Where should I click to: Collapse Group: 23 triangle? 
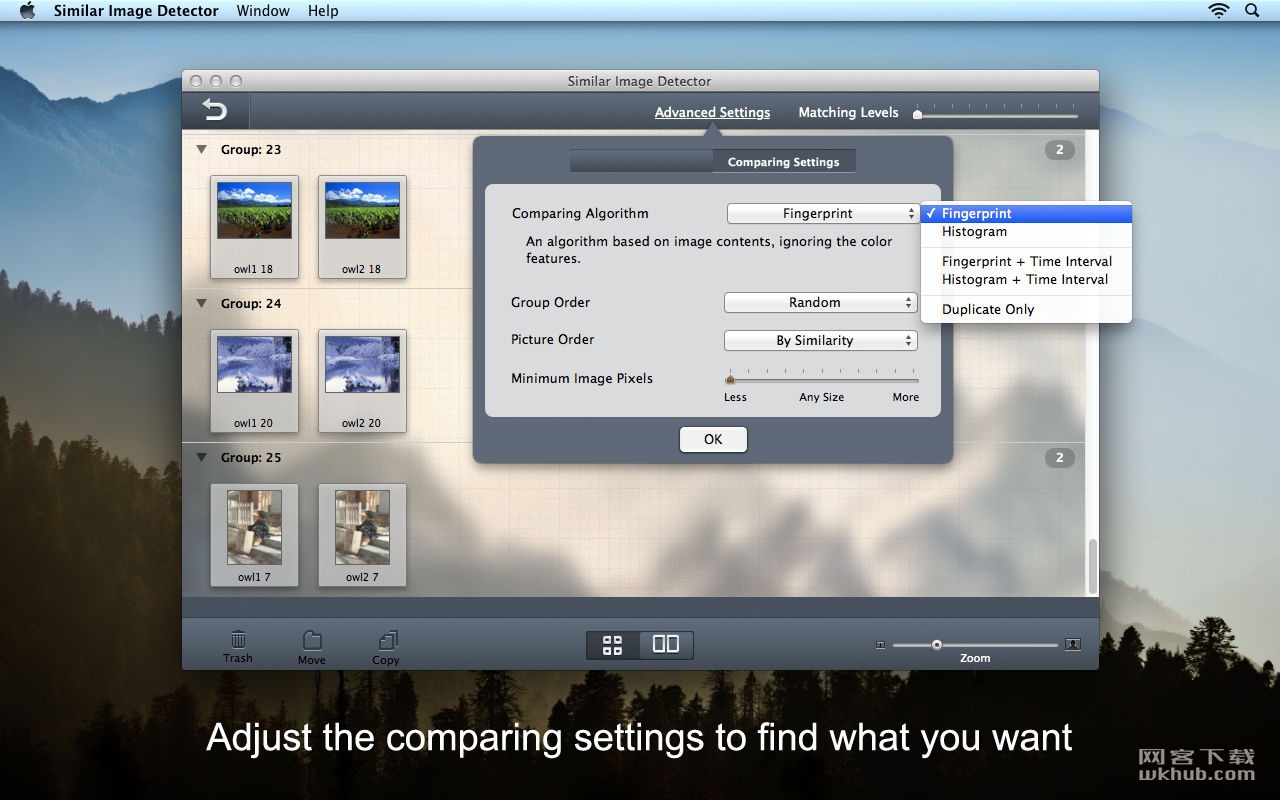click(201, 150)
